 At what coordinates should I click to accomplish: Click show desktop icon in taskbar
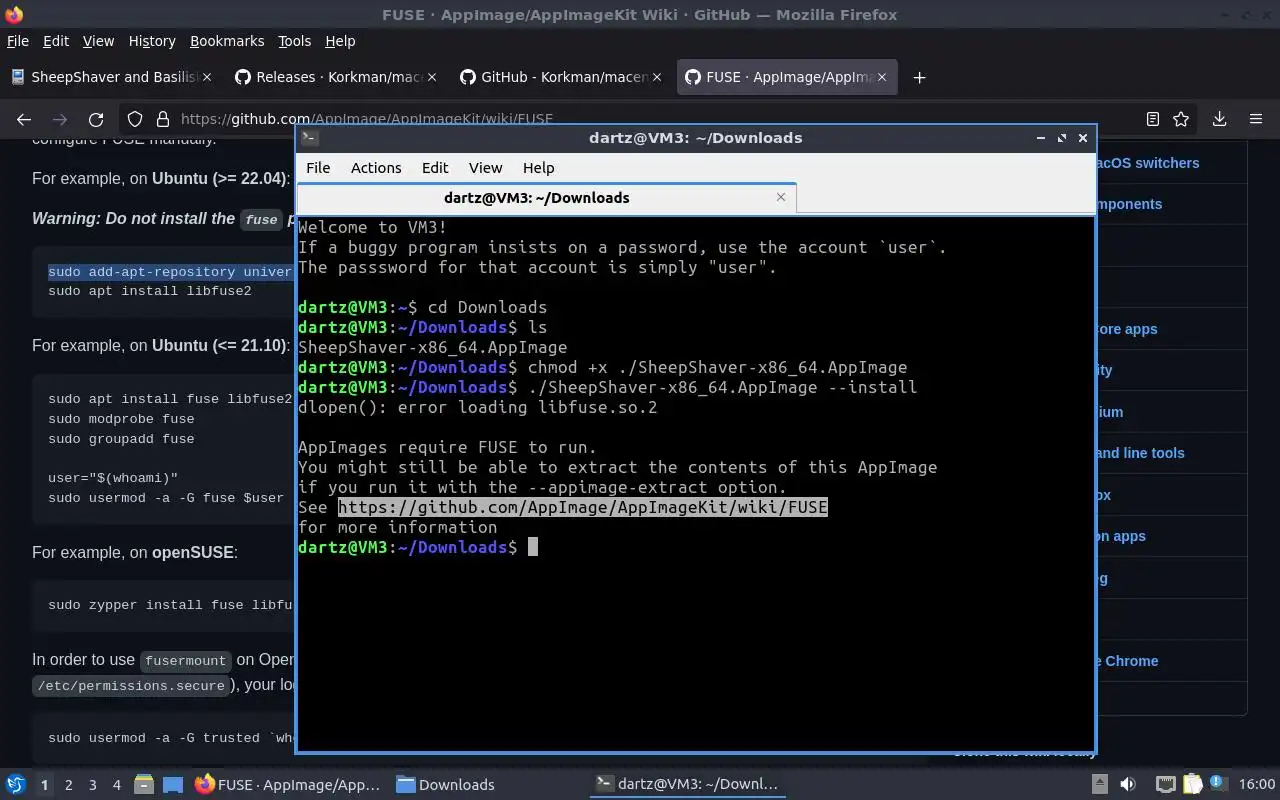[172, 785]
